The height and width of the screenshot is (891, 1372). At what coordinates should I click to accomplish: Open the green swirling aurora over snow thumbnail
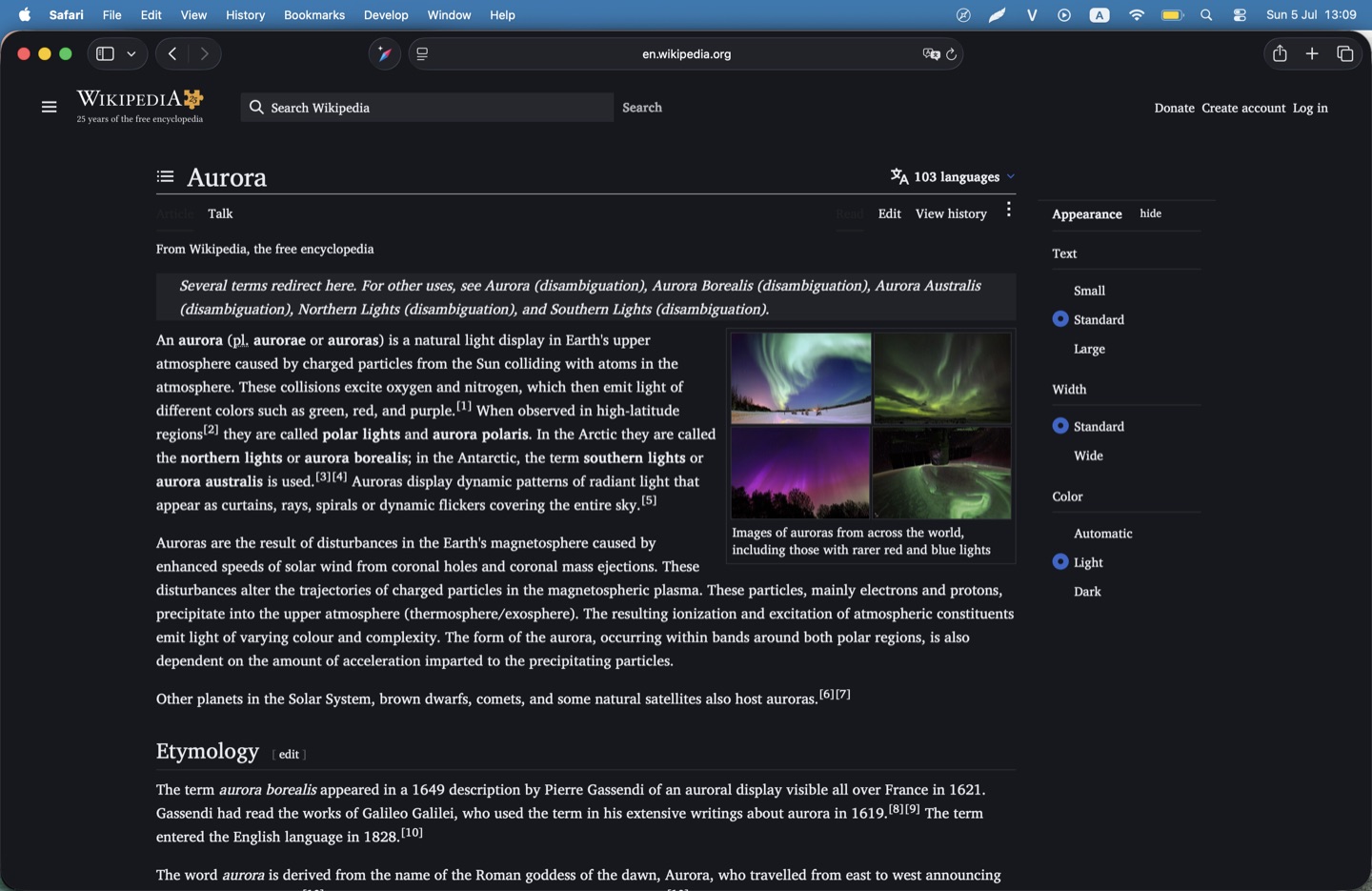(x=801, y=377)
